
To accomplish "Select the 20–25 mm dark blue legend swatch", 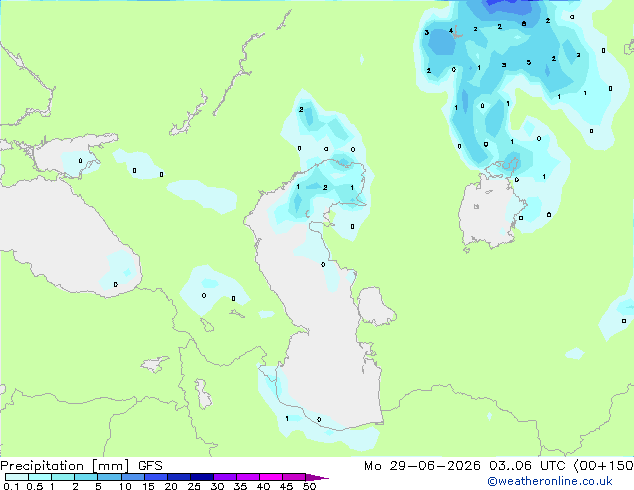I will click(179, 477).
